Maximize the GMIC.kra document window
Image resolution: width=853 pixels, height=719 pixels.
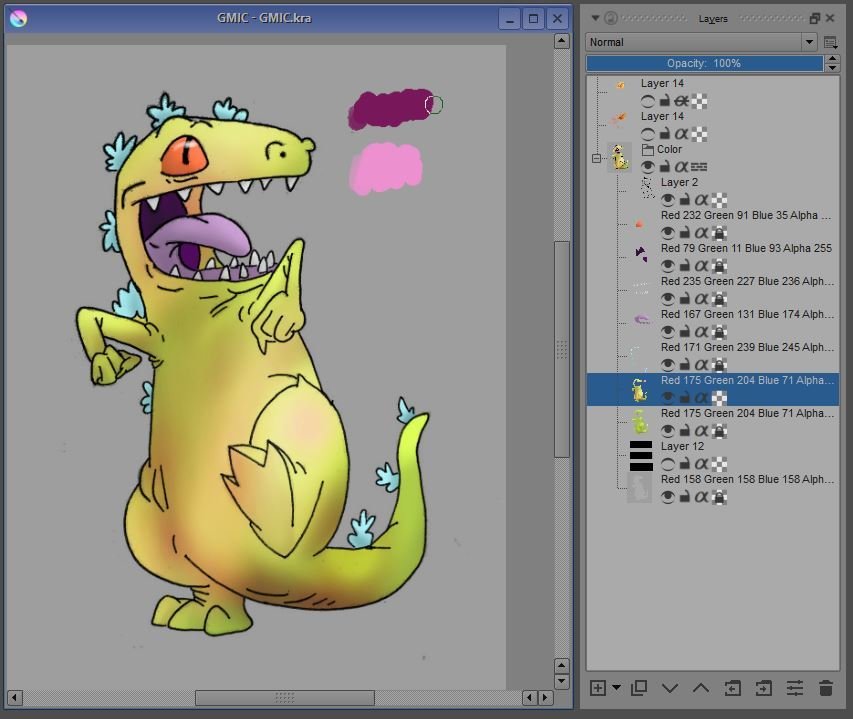point(533,19)
